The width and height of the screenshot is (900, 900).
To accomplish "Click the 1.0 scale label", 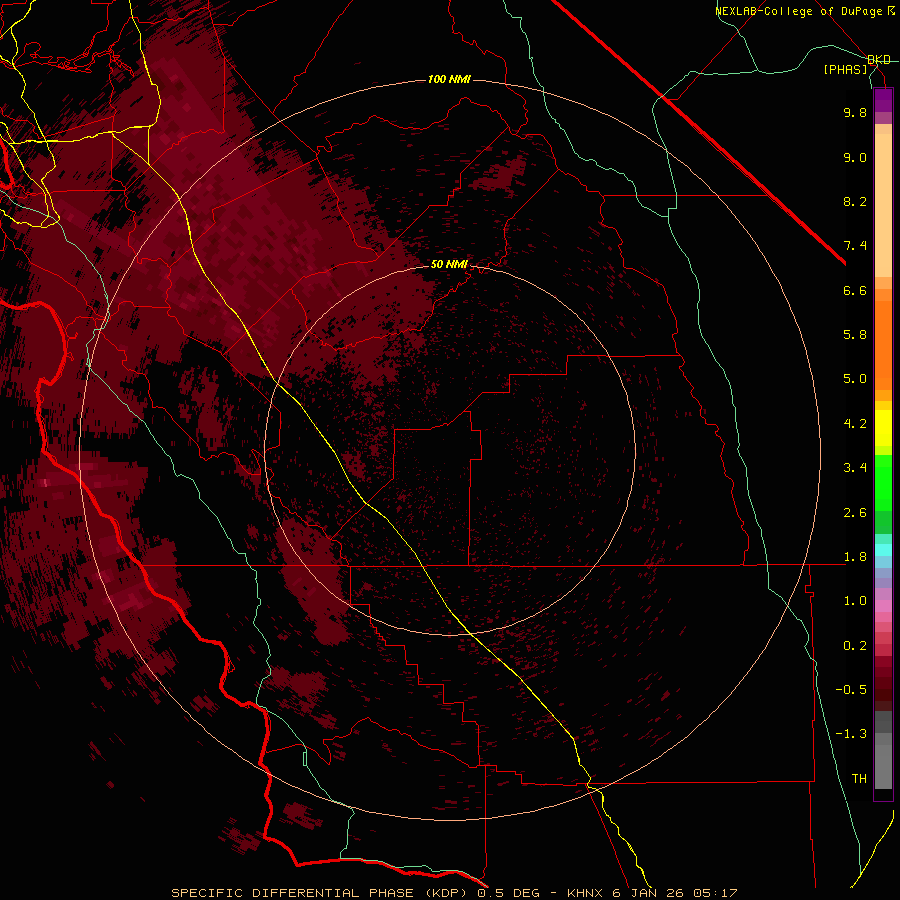I will tap(855, 601).
